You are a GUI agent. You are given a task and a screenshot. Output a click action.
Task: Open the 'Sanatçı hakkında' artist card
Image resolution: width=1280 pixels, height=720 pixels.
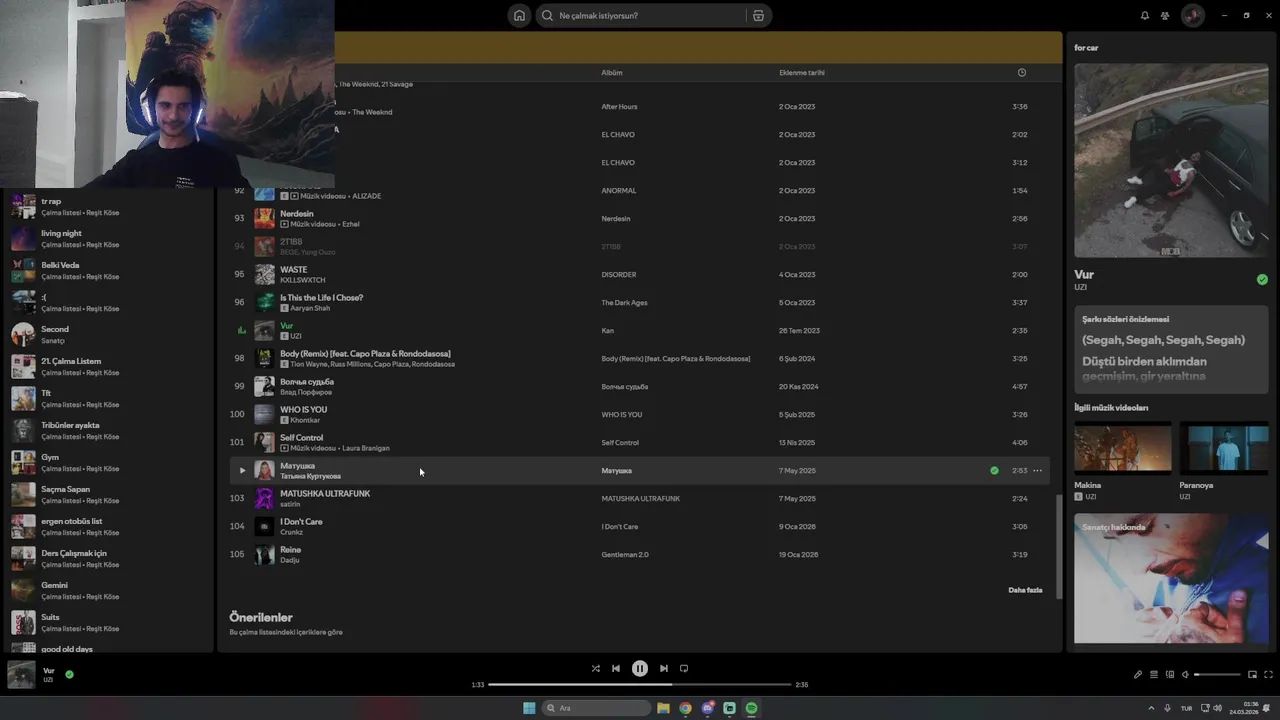1171,579
